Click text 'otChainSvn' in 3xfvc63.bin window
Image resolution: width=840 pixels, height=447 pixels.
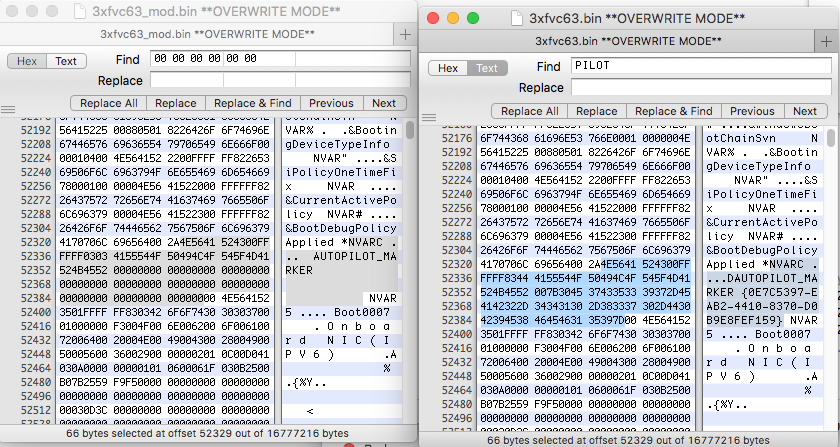click(x=741, y=138)
